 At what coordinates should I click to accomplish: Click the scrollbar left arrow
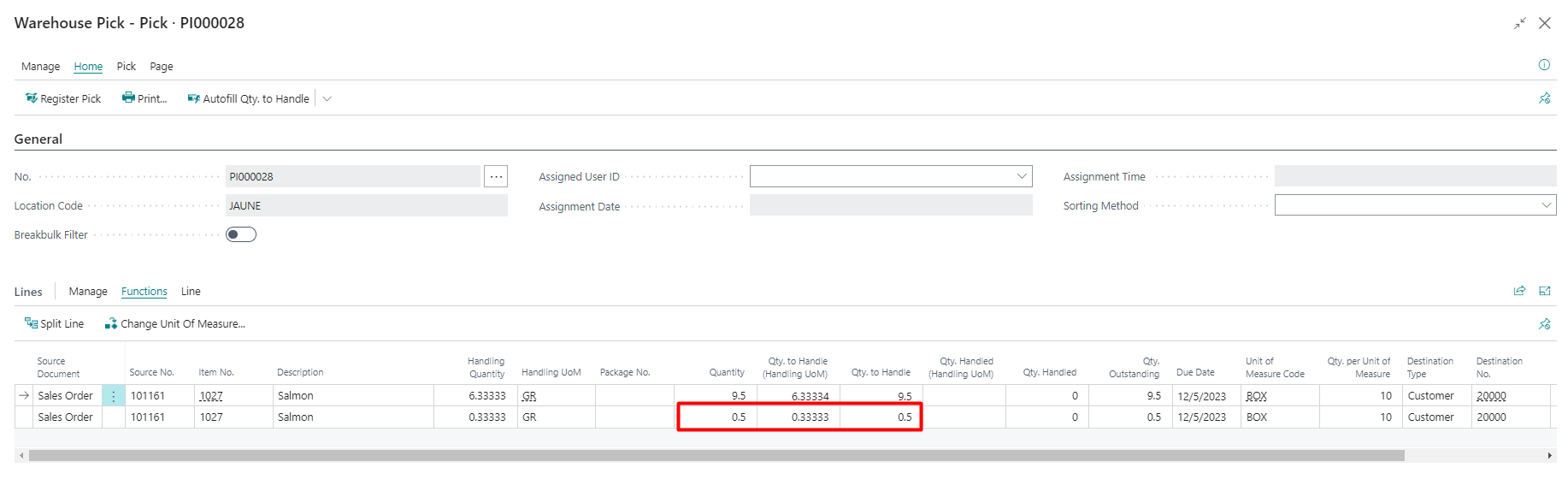21,456
